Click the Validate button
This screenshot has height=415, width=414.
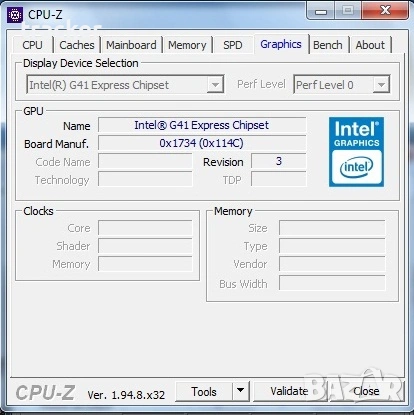coord(289,391)
